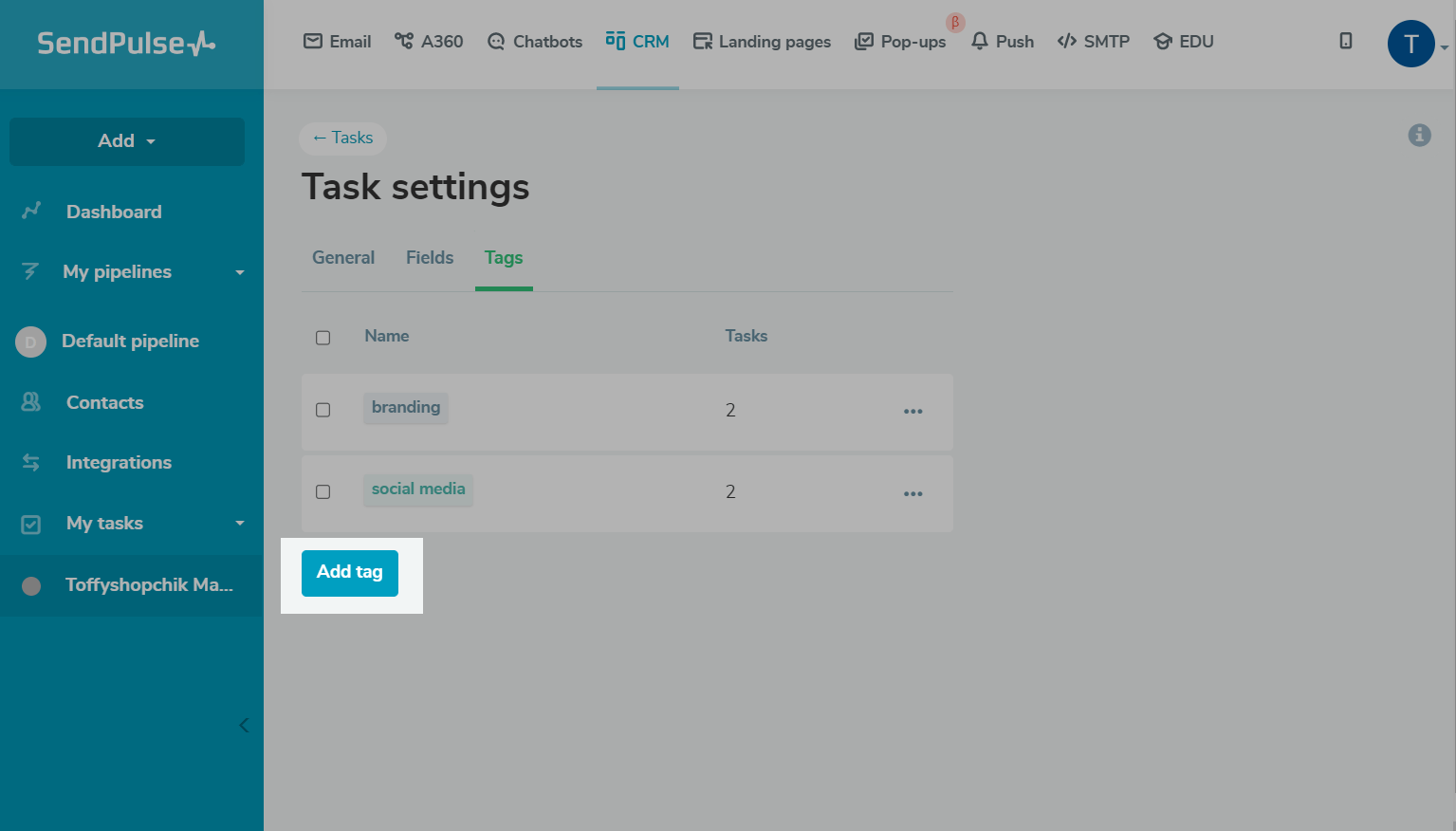Screen dimensions: 1456x831
Task: Open three-dot menu for social media tag
Action: 912,494
